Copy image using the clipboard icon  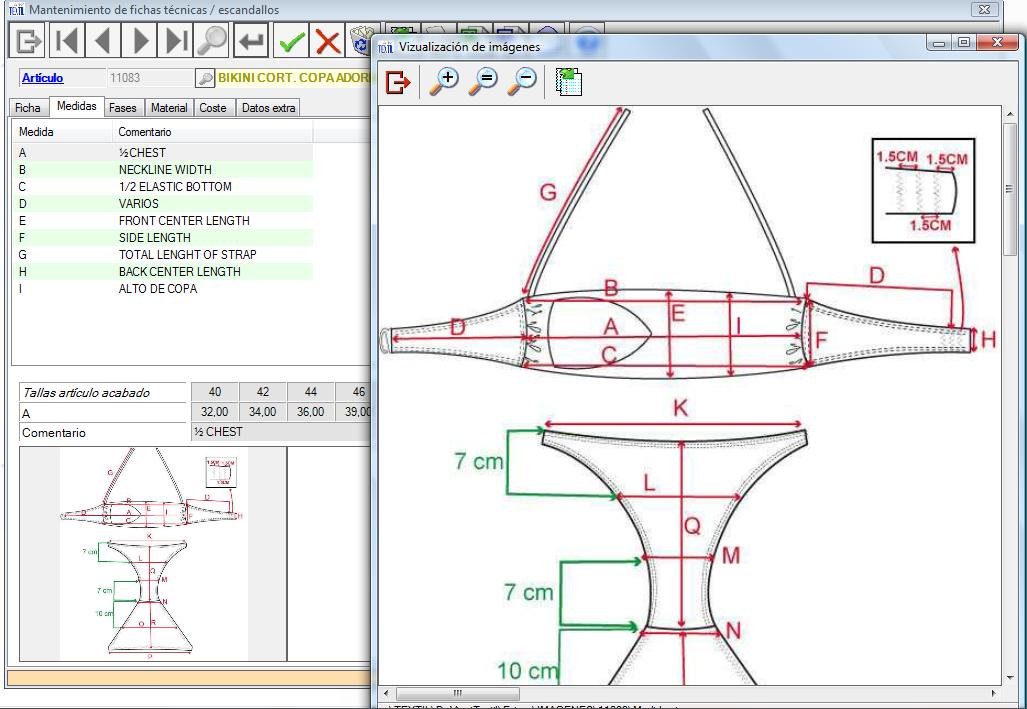point(568,82)
